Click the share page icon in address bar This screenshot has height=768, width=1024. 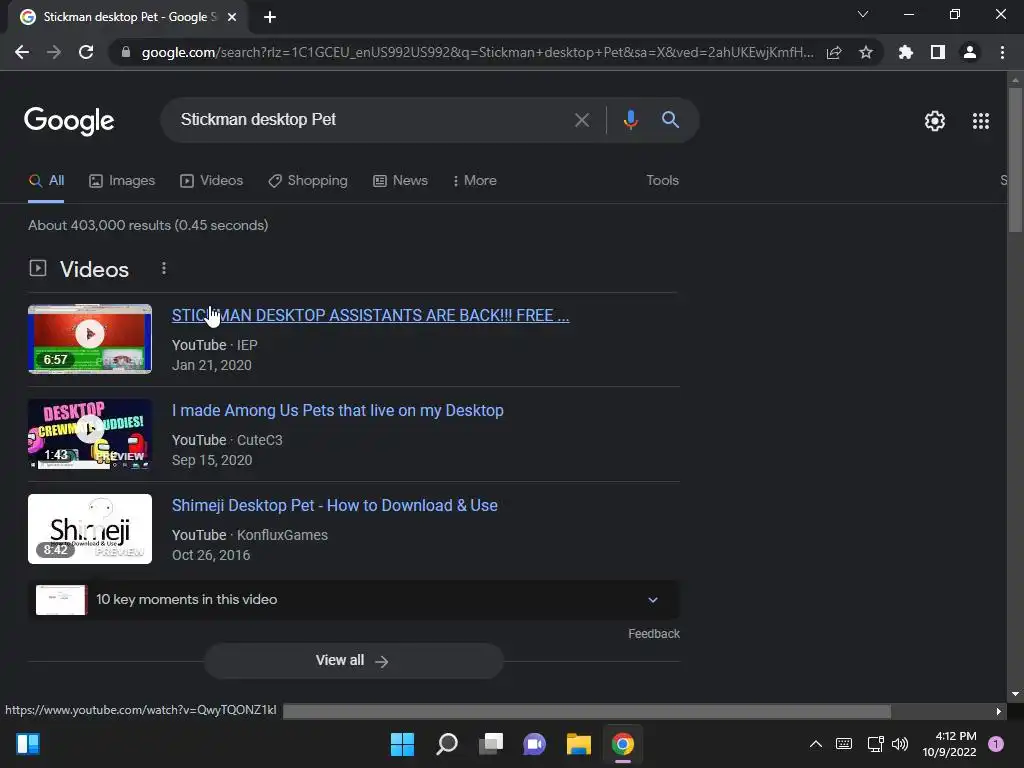pos(834,52)
